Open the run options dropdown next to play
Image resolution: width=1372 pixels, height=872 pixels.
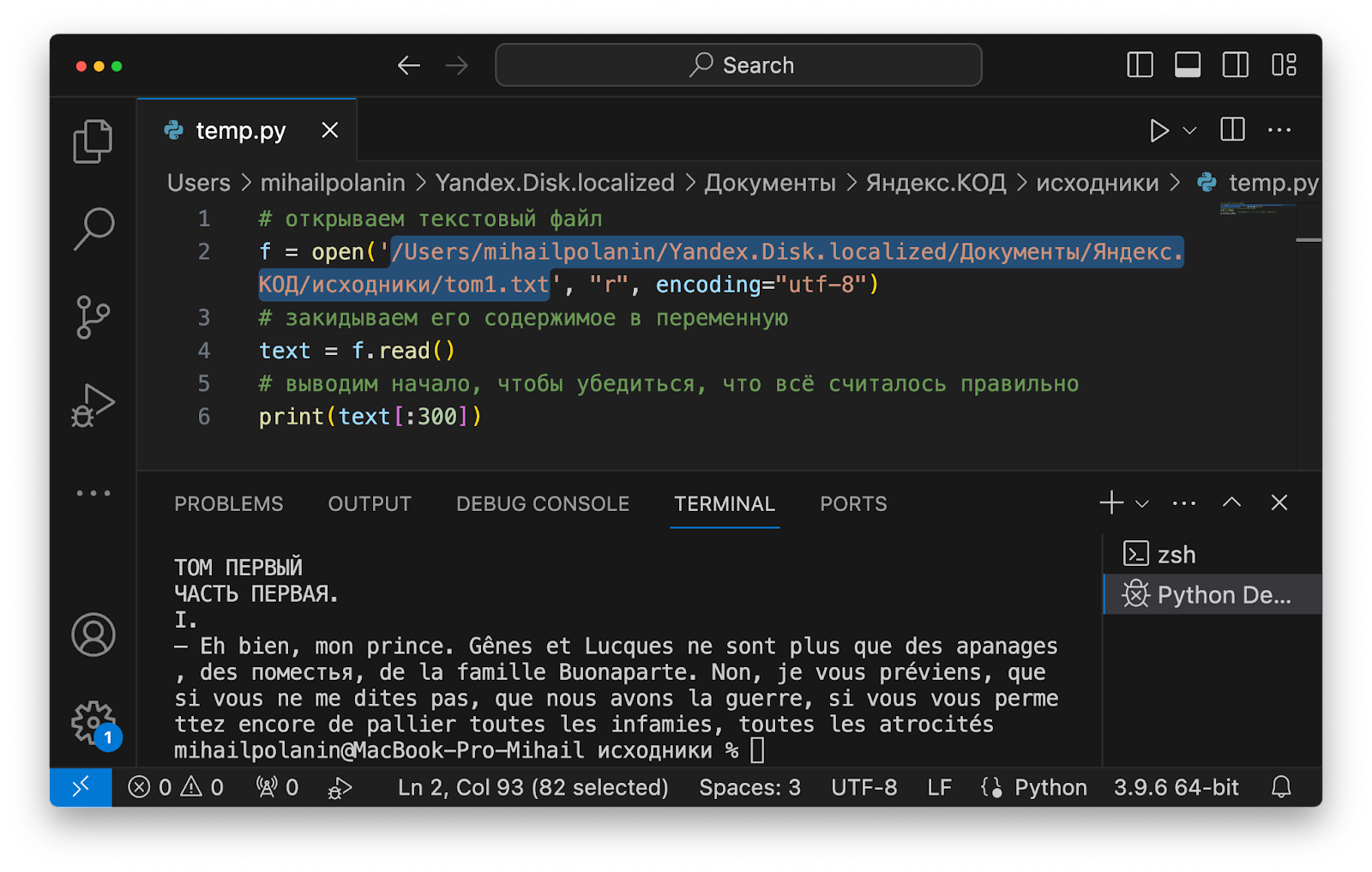(1188, 130)
